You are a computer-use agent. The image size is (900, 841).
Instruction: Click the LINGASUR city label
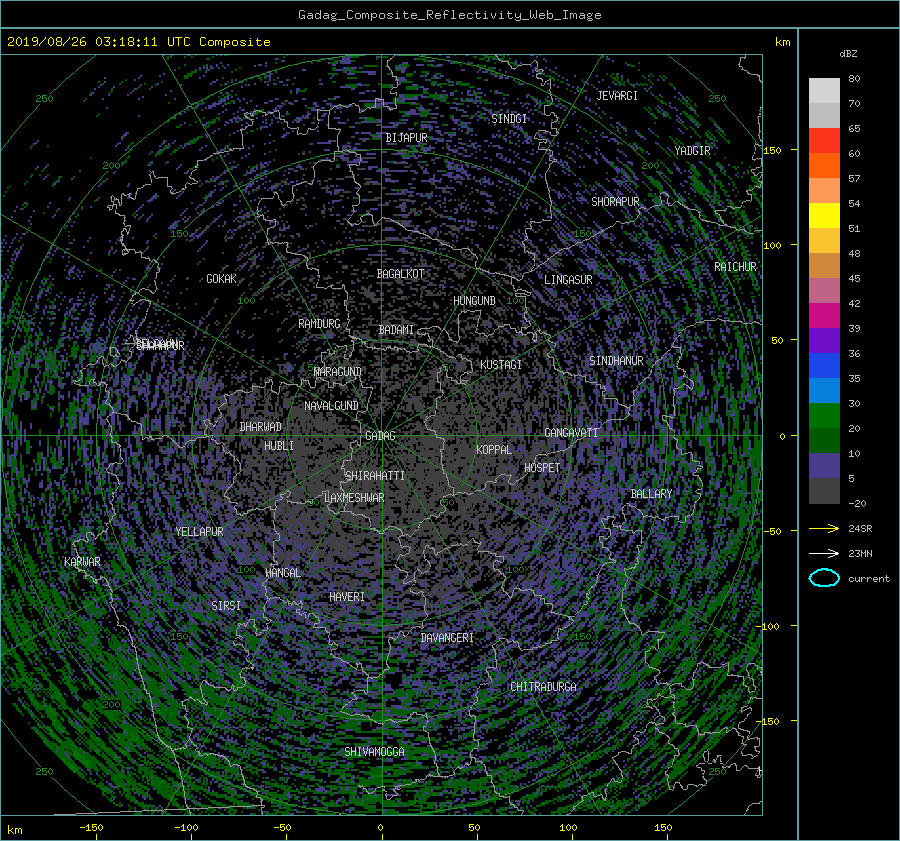coord(568,280)
